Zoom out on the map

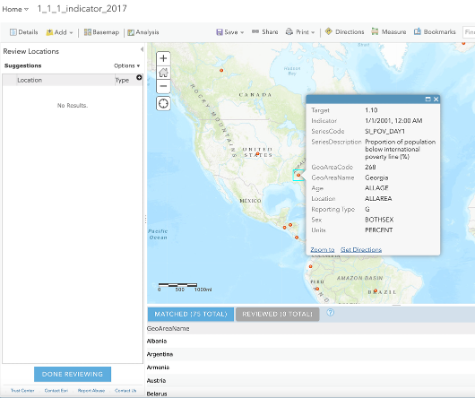pos(163,86)
